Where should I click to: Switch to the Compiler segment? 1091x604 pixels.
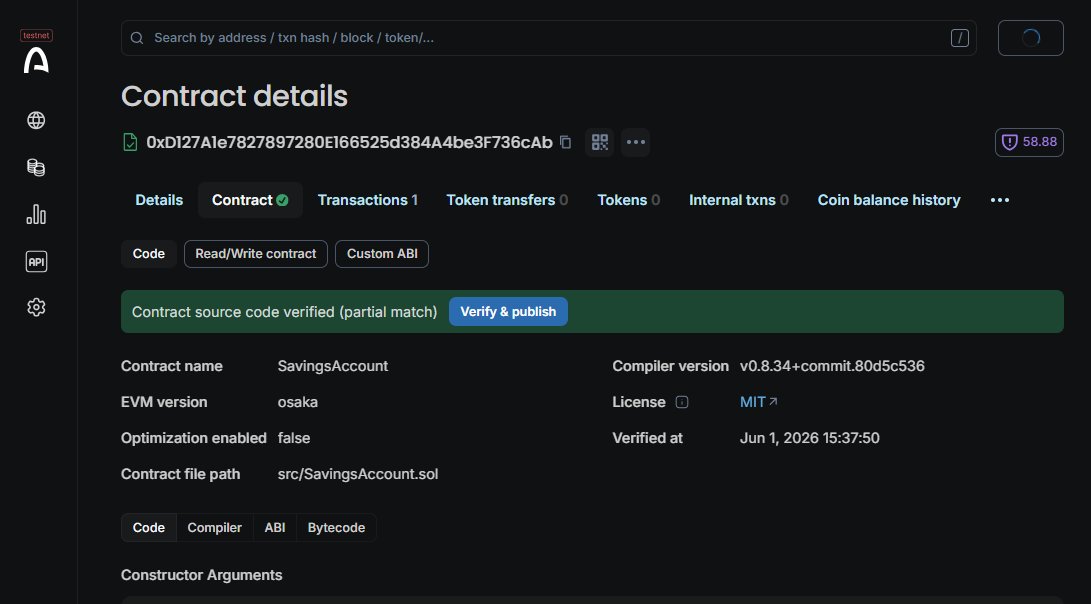click(214, 527)
